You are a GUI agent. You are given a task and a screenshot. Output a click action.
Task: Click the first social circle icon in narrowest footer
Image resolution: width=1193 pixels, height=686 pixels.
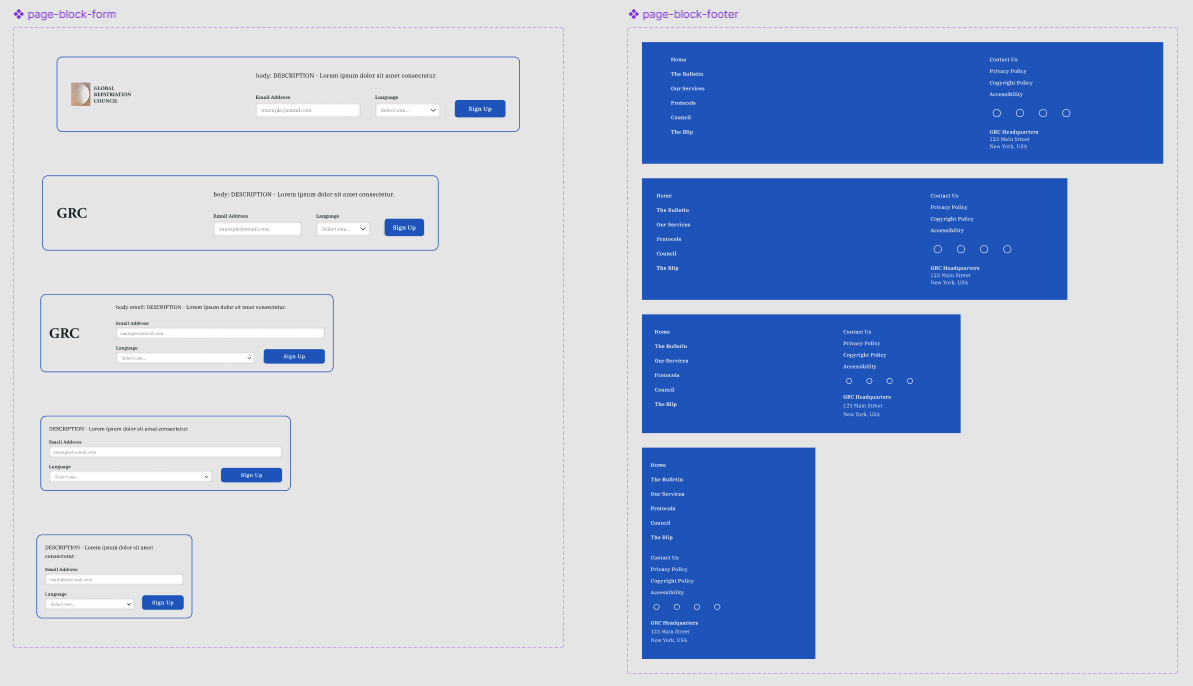click(x=657, y=607)
